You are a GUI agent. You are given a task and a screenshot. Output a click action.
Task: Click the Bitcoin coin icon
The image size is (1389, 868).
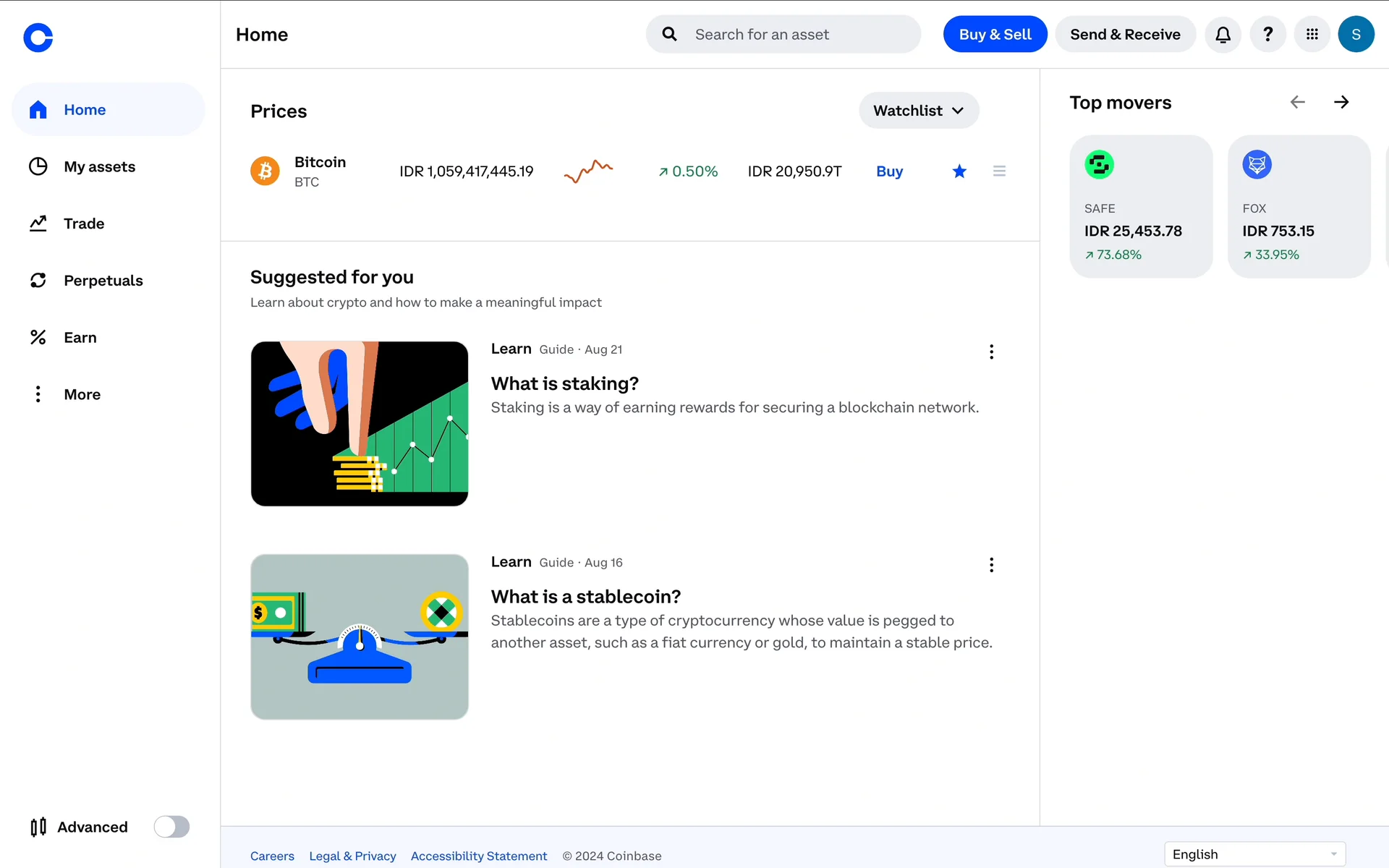tap(265, 171)
